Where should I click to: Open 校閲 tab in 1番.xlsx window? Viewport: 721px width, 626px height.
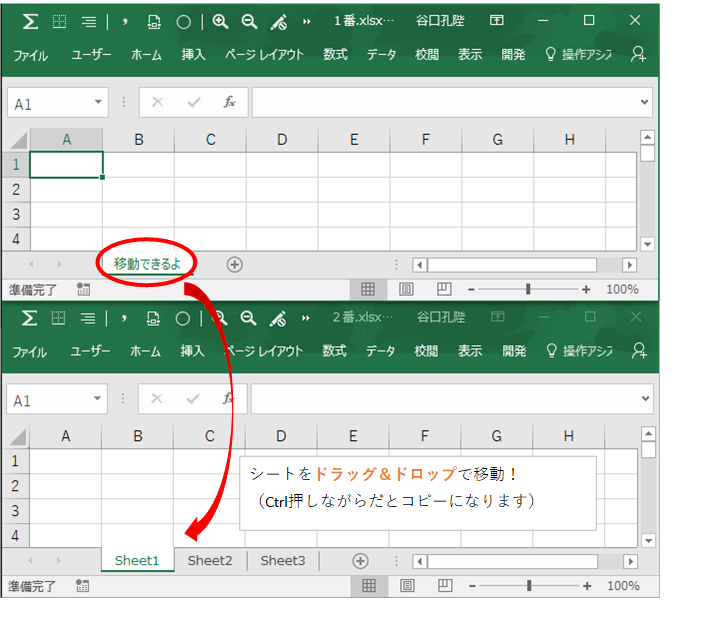click(x=427, y=55)
